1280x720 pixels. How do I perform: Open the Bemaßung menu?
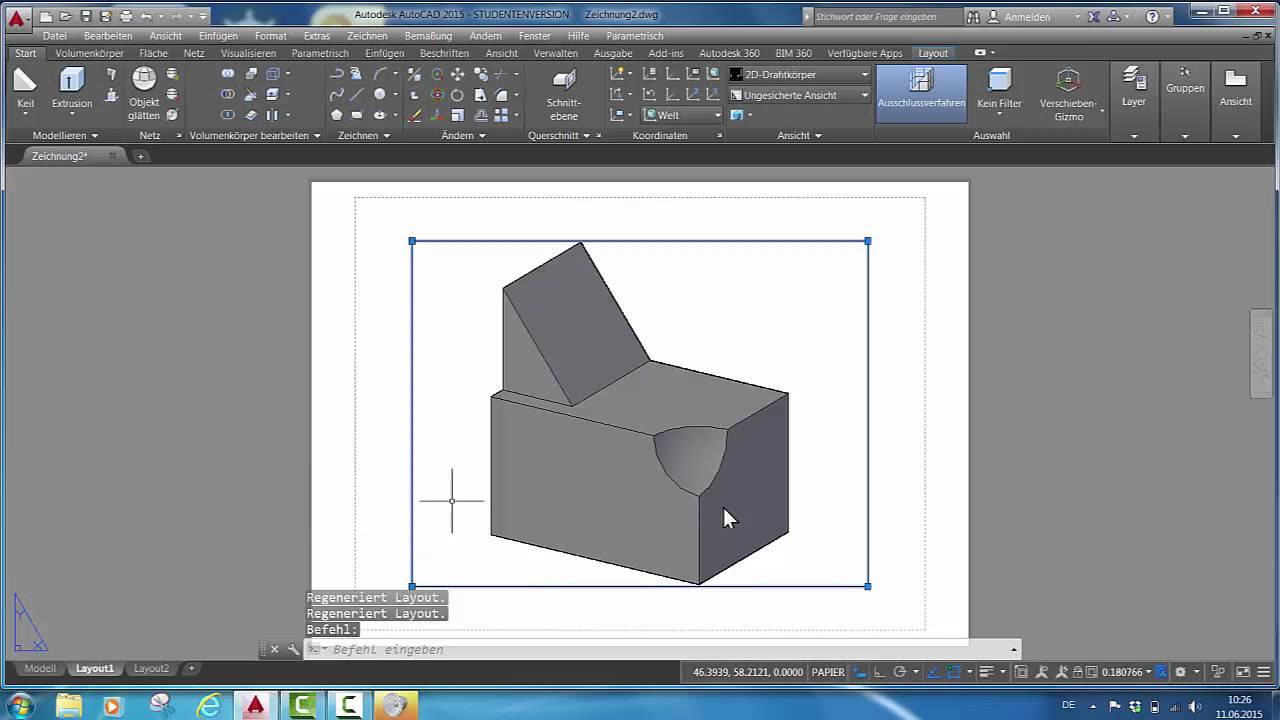click(x=428, y=36)
